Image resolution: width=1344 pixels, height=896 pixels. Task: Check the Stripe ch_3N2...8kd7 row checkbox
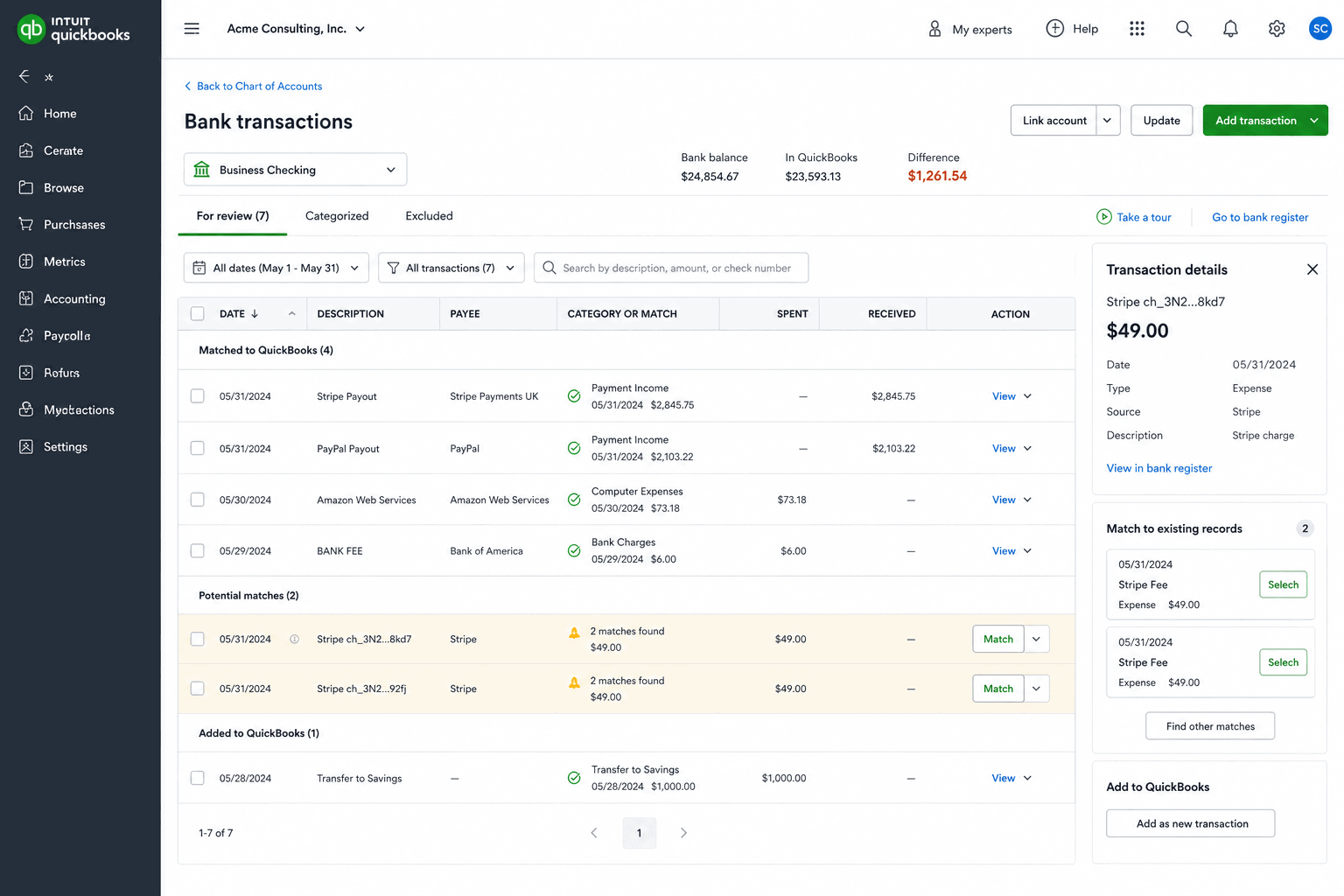198,639
